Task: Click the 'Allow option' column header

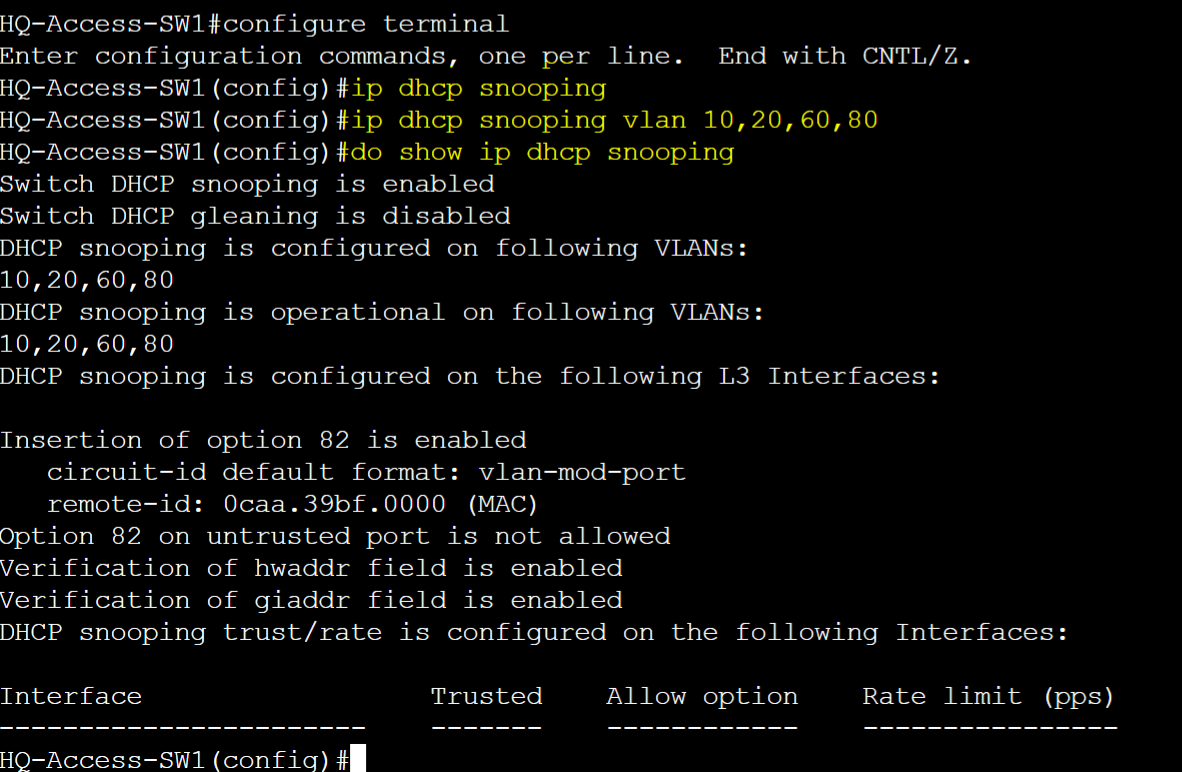Action: [x=702, y=697]
